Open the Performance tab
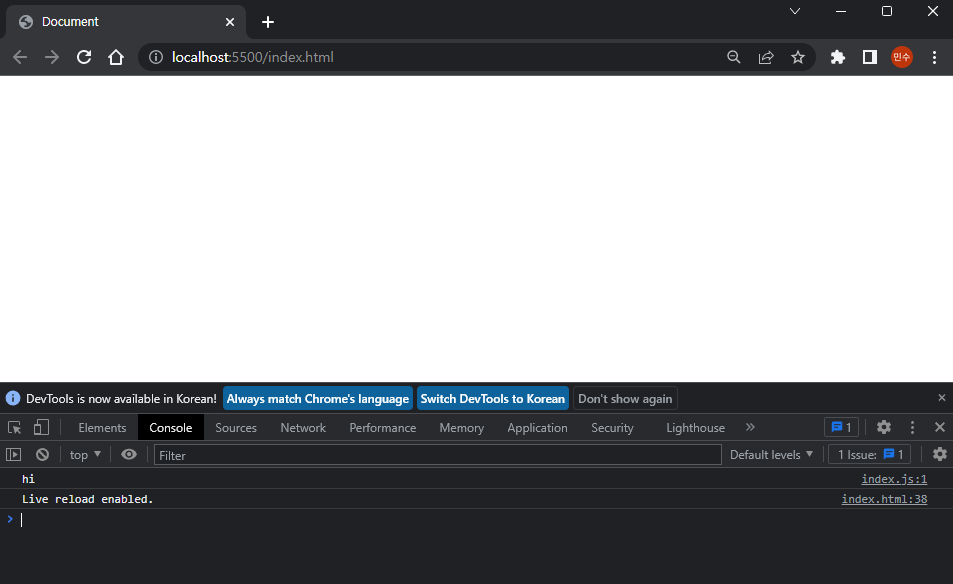This screenshot has width=953, height=584. coord(383,428)
